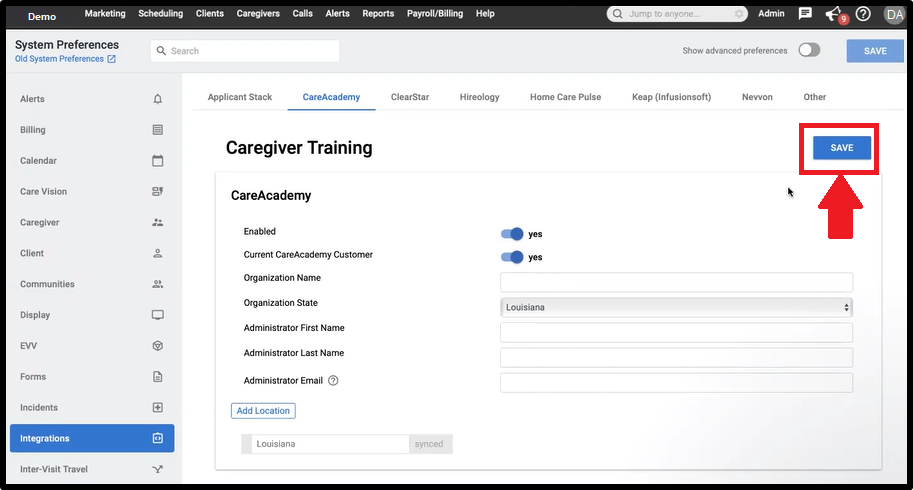Click into the preferences Search field
The width and height of the screenshot is (913, 490).
point(245,51)
